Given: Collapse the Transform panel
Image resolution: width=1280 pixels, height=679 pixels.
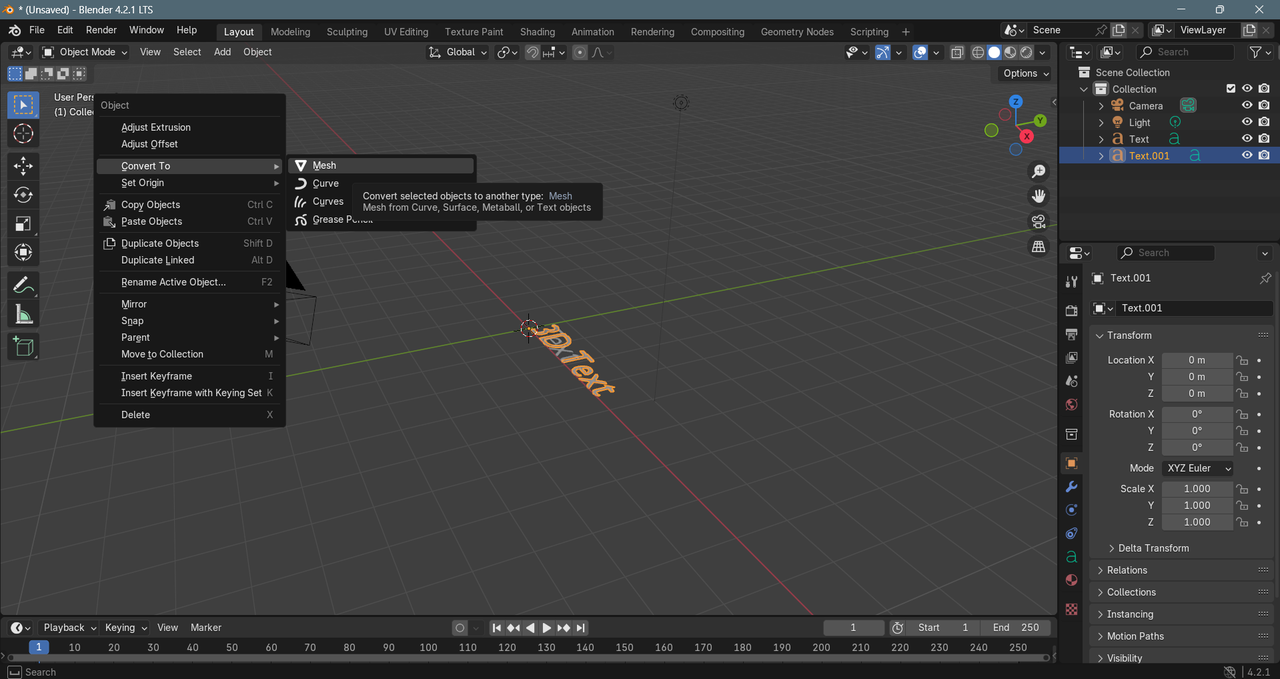Looking at the screenshot, I should [x=1129, y=335].
